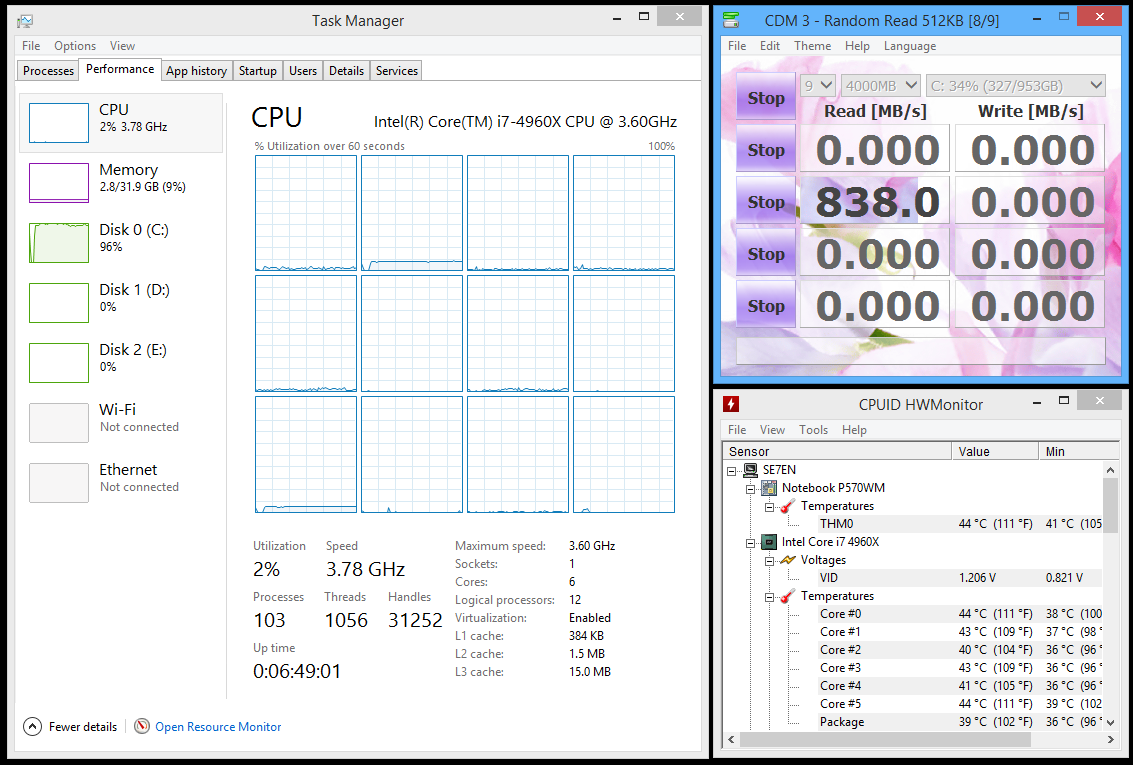Select the Package temperature row

click(960, 722)
